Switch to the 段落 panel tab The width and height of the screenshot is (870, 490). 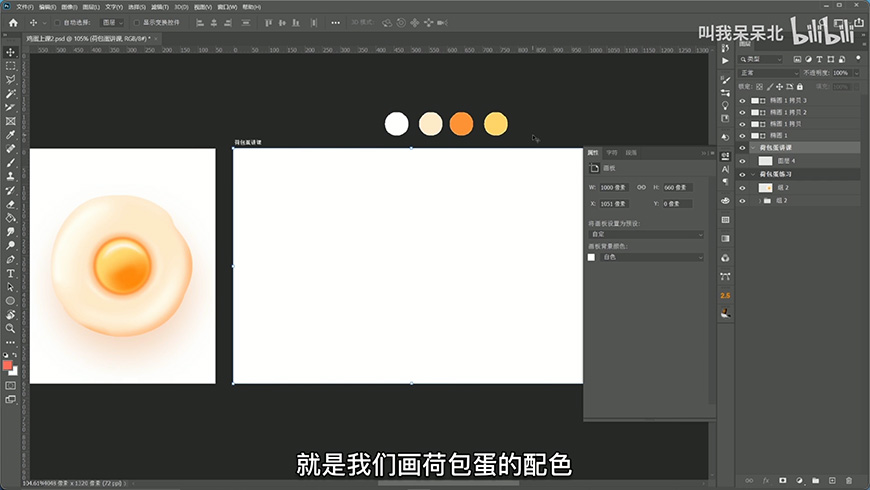[x=631, y=153]
